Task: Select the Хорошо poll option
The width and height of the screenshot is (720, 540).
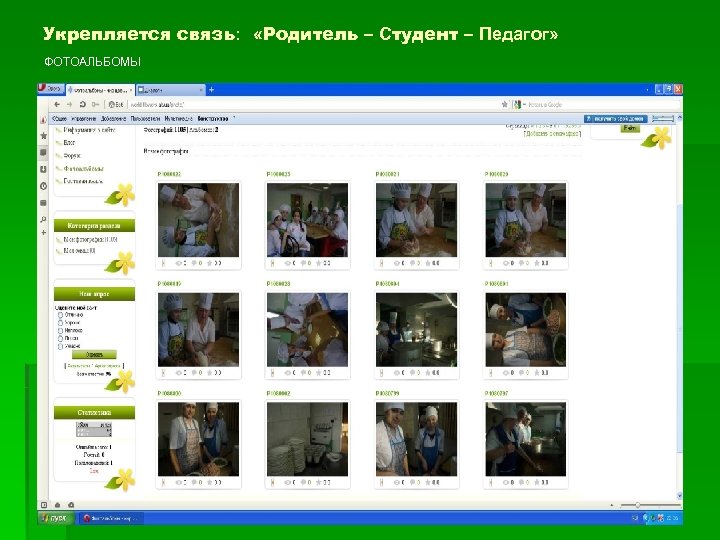Action: click(60, 323)
